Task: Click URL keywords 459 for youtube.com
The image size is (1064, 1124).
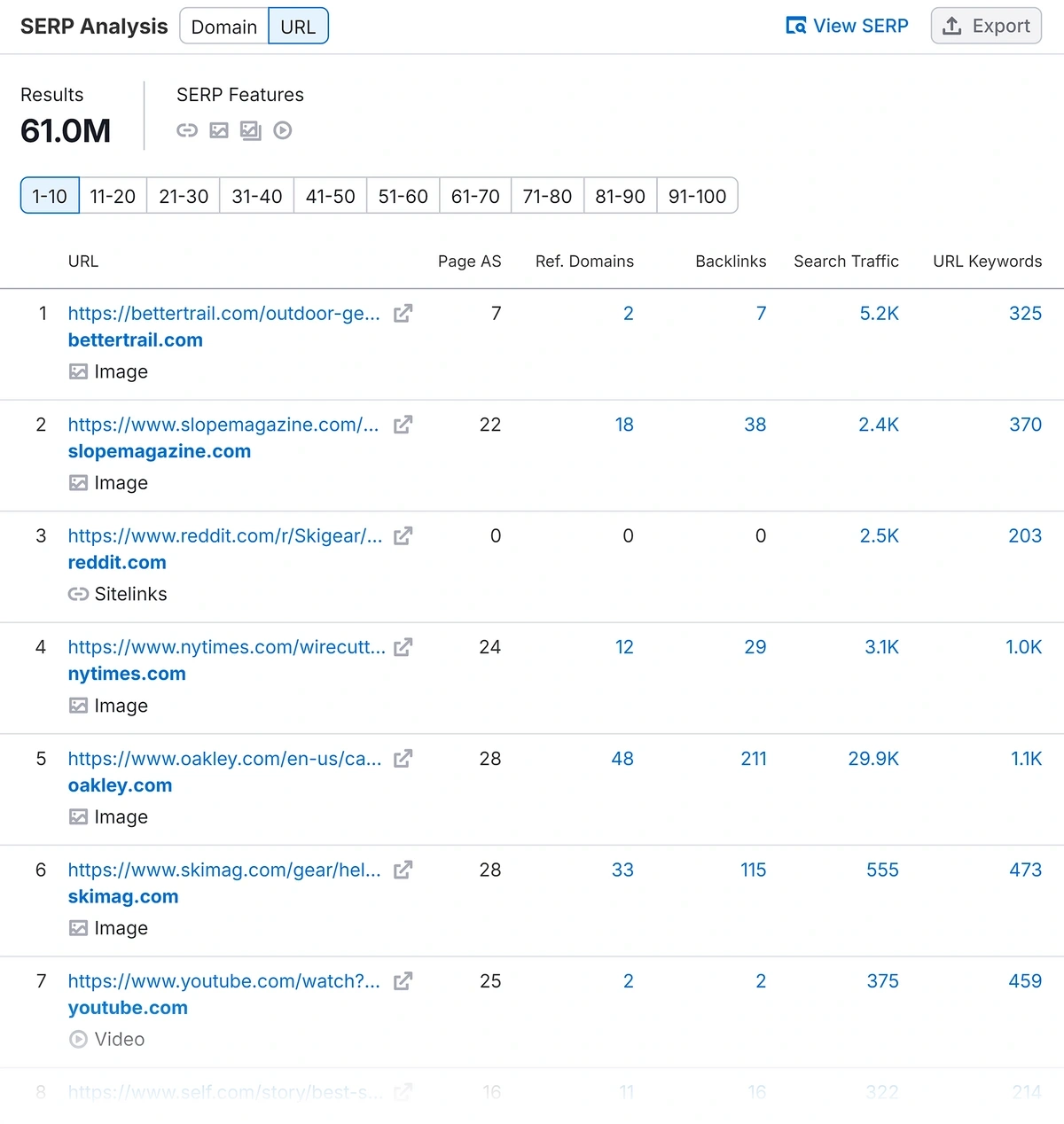Action: pos(1025,981)
